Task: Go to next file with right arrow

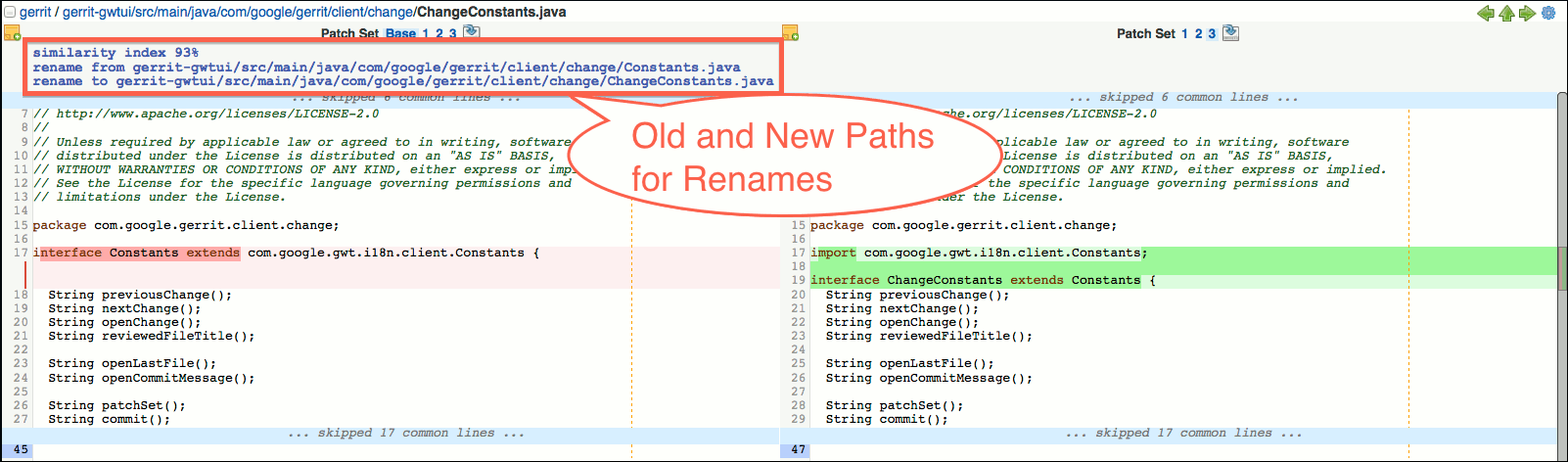Action: click(x=1527, y=13)
